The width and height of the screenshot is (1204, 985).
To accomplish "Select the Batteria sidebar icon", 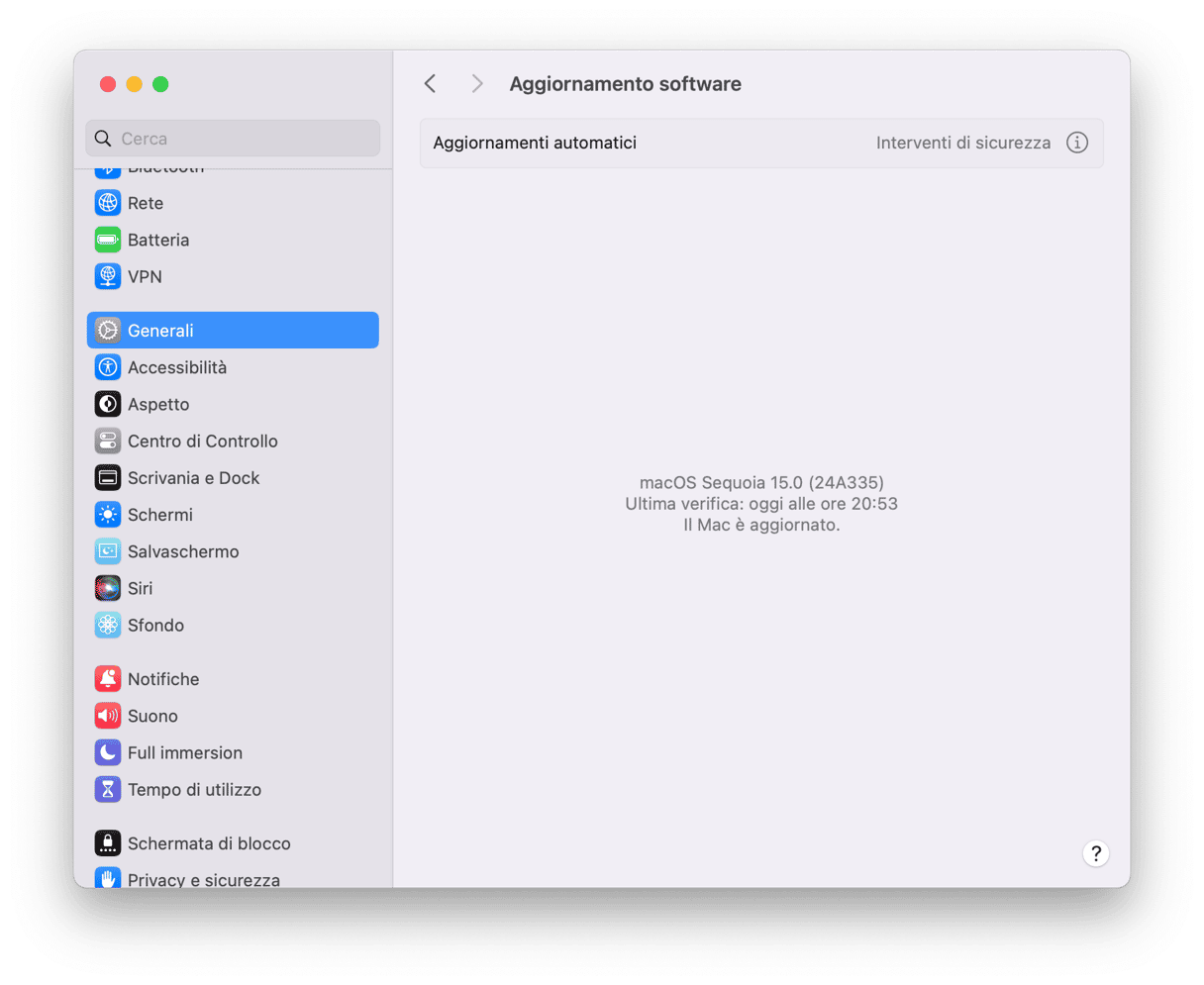I will coord(108,240).
